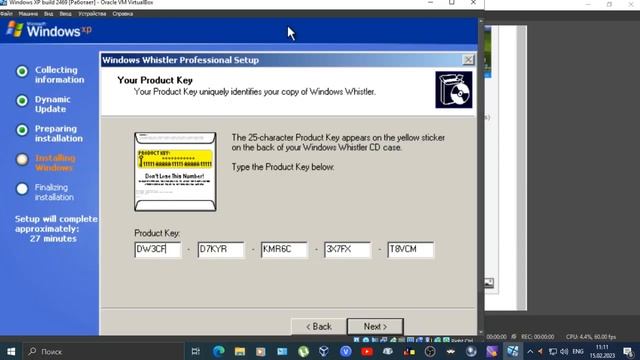
Task: Click the second Product Key field D7KYR
Action: (221, 249)
